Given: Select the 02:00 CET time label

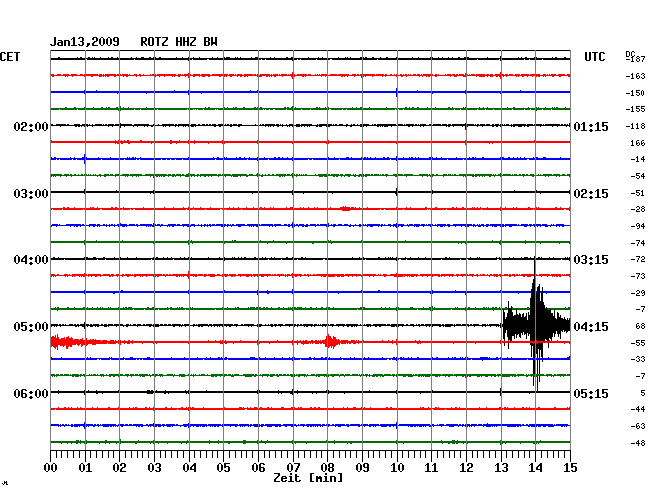Looking at the screenshot, I should pyautogui.click(x=31, y=126).
